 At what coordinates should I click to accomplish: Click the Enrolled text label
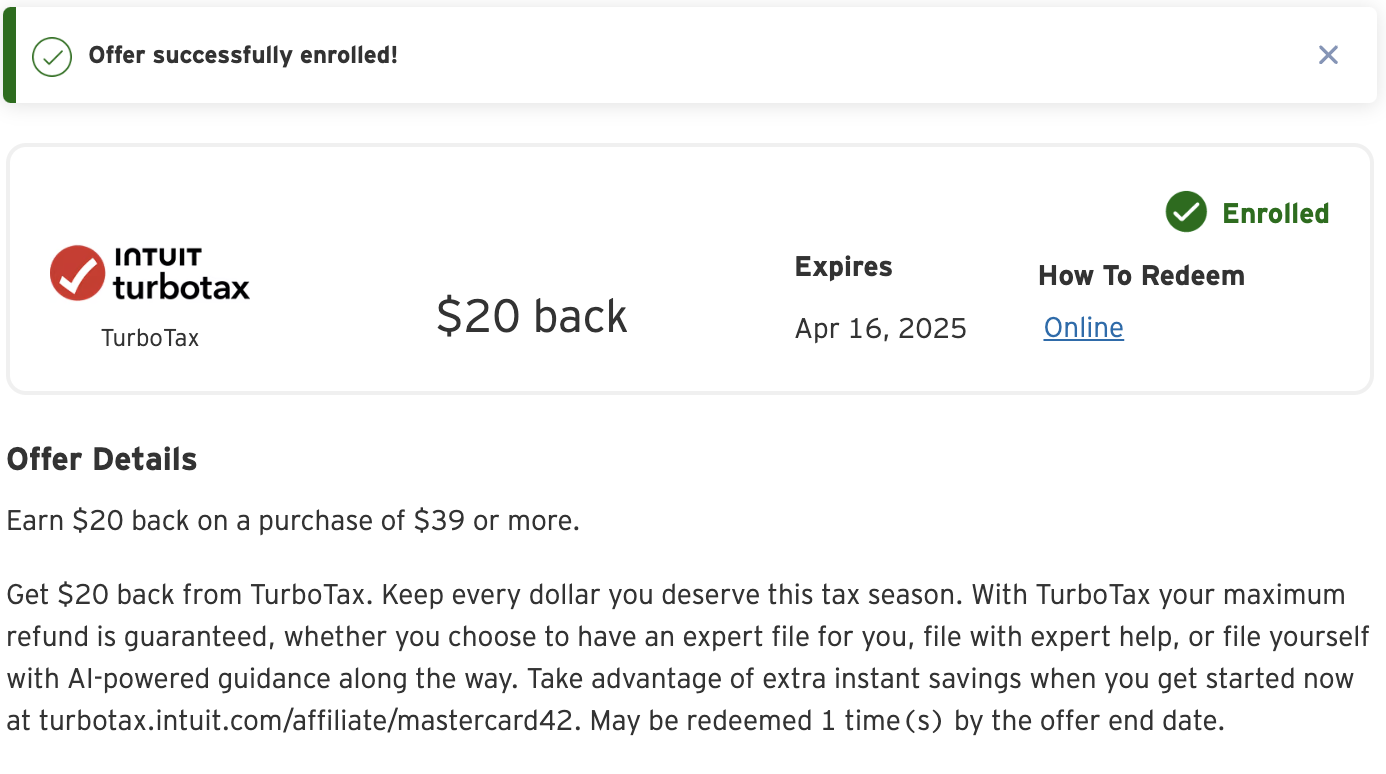point(1274,212)
